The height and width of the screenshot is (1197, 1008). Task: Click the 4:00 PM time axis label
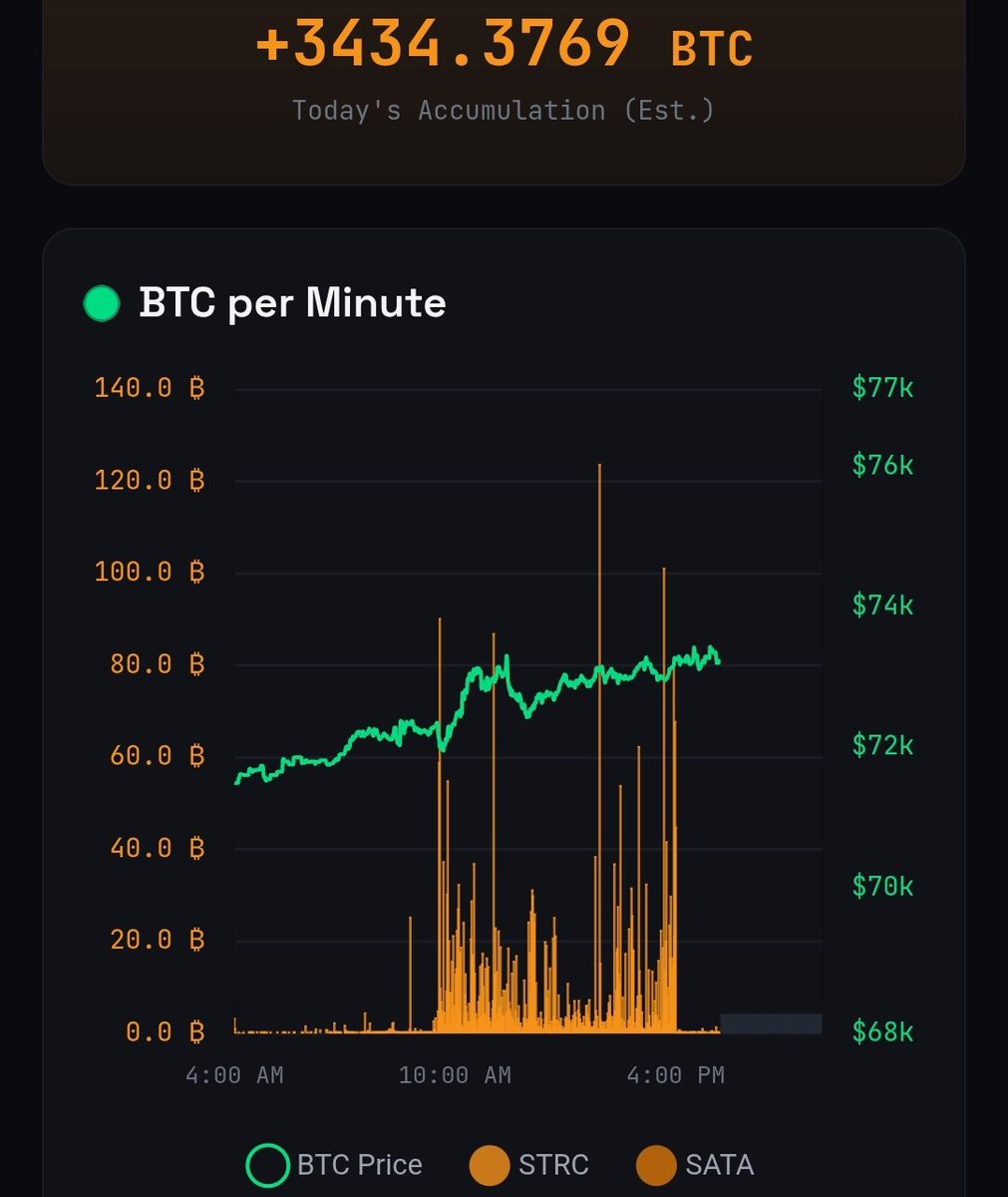tap(675, 1075)
